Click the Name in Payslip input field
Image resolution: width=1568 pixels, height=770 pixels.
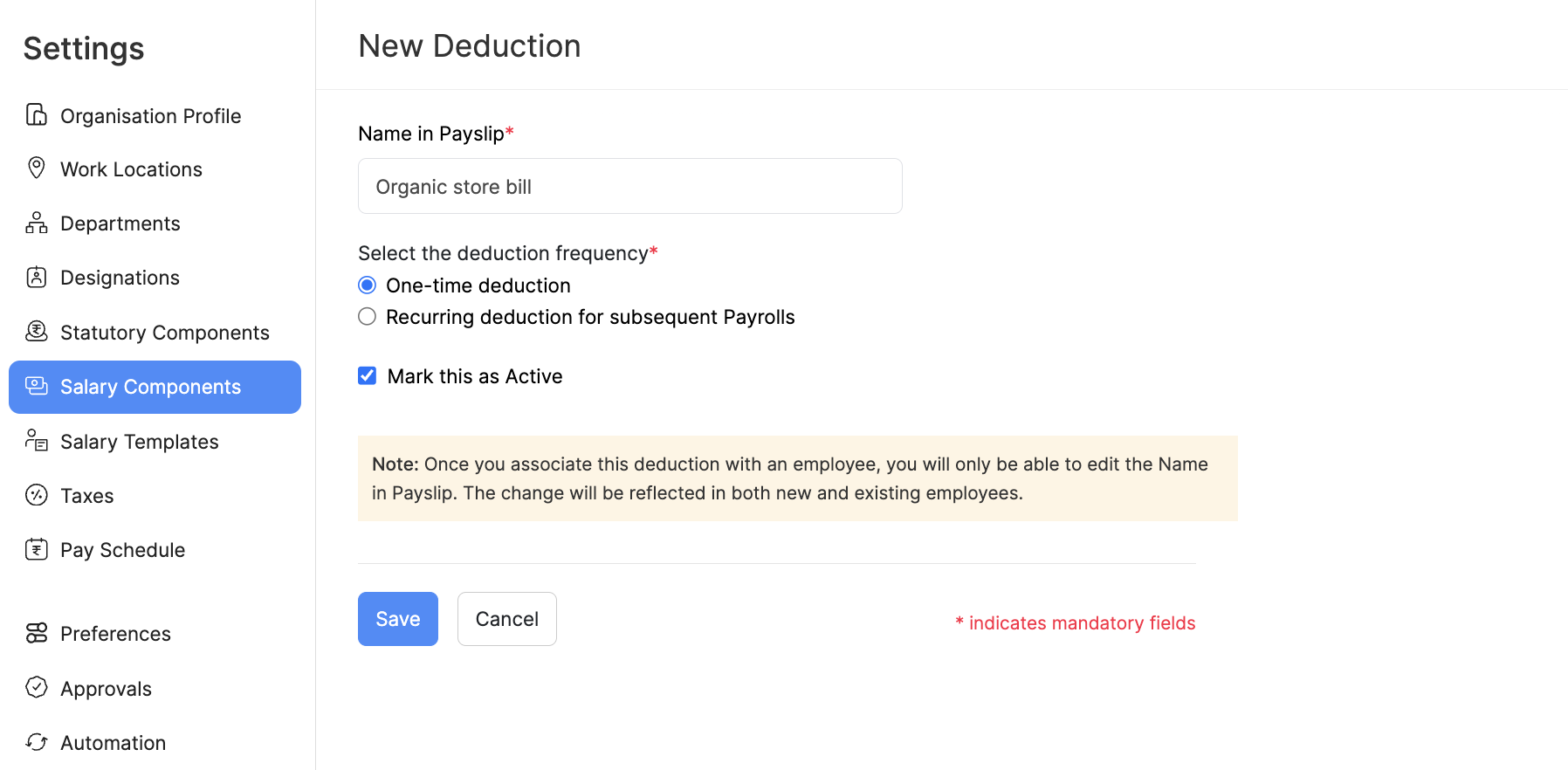point(629,186)
